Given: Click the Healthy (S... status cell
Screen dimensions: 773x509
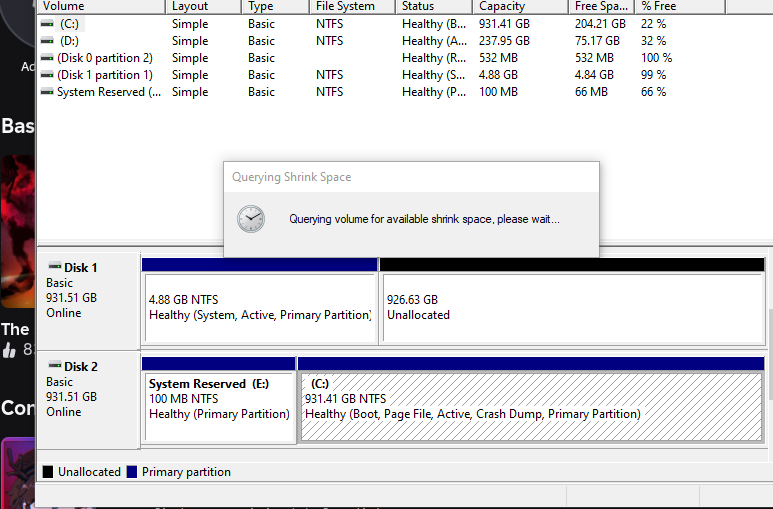Looking at the screenshot, I should 433,74.
